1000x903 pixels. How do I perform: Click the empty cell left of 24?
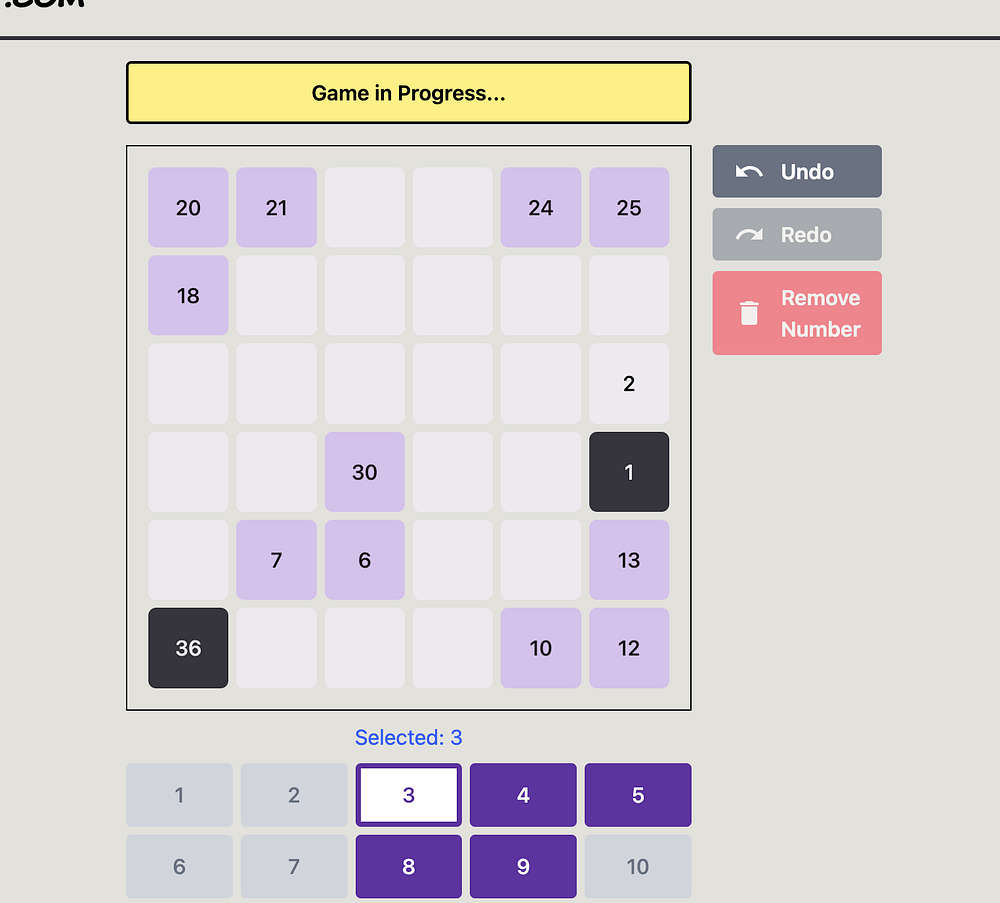coord(453,208)
